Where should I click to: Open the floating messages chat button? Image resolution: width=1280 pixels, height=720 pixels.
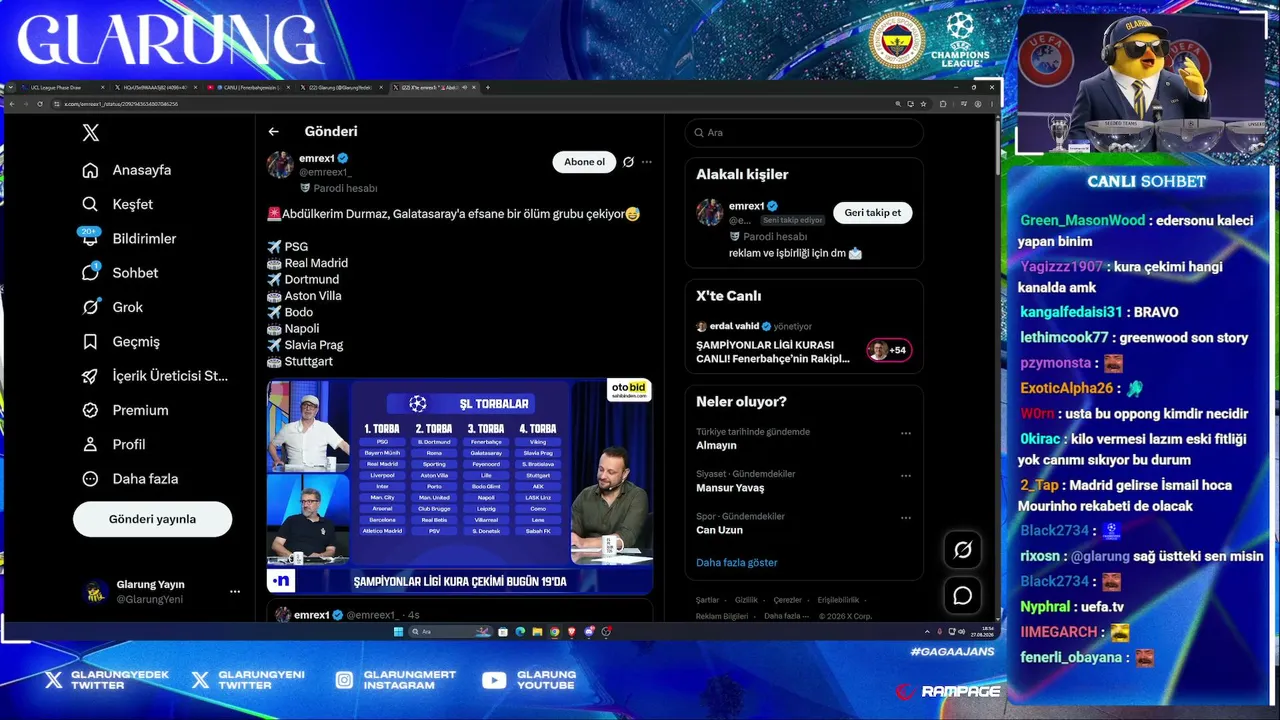(x=963, y=596)
